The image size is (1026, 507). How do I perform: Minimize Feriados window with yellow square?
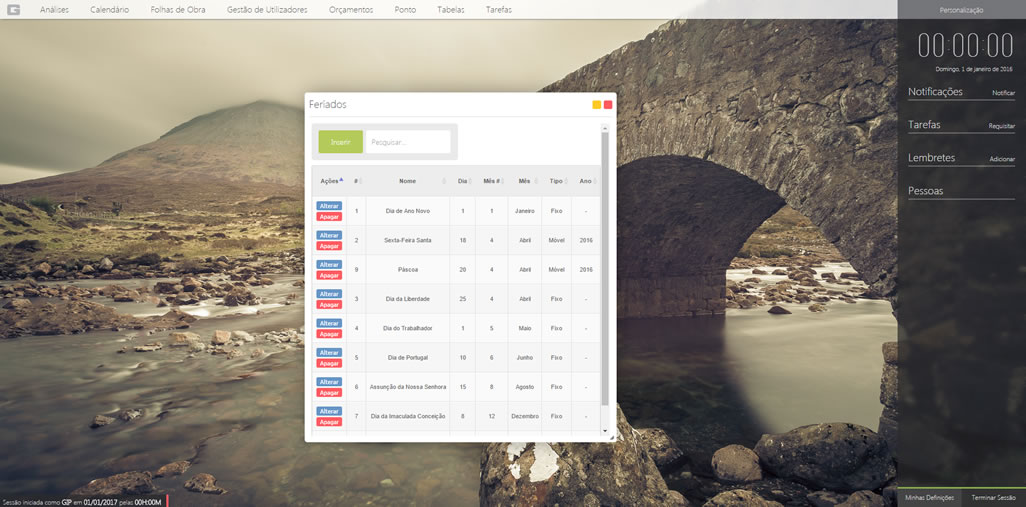tap(597, 105)
